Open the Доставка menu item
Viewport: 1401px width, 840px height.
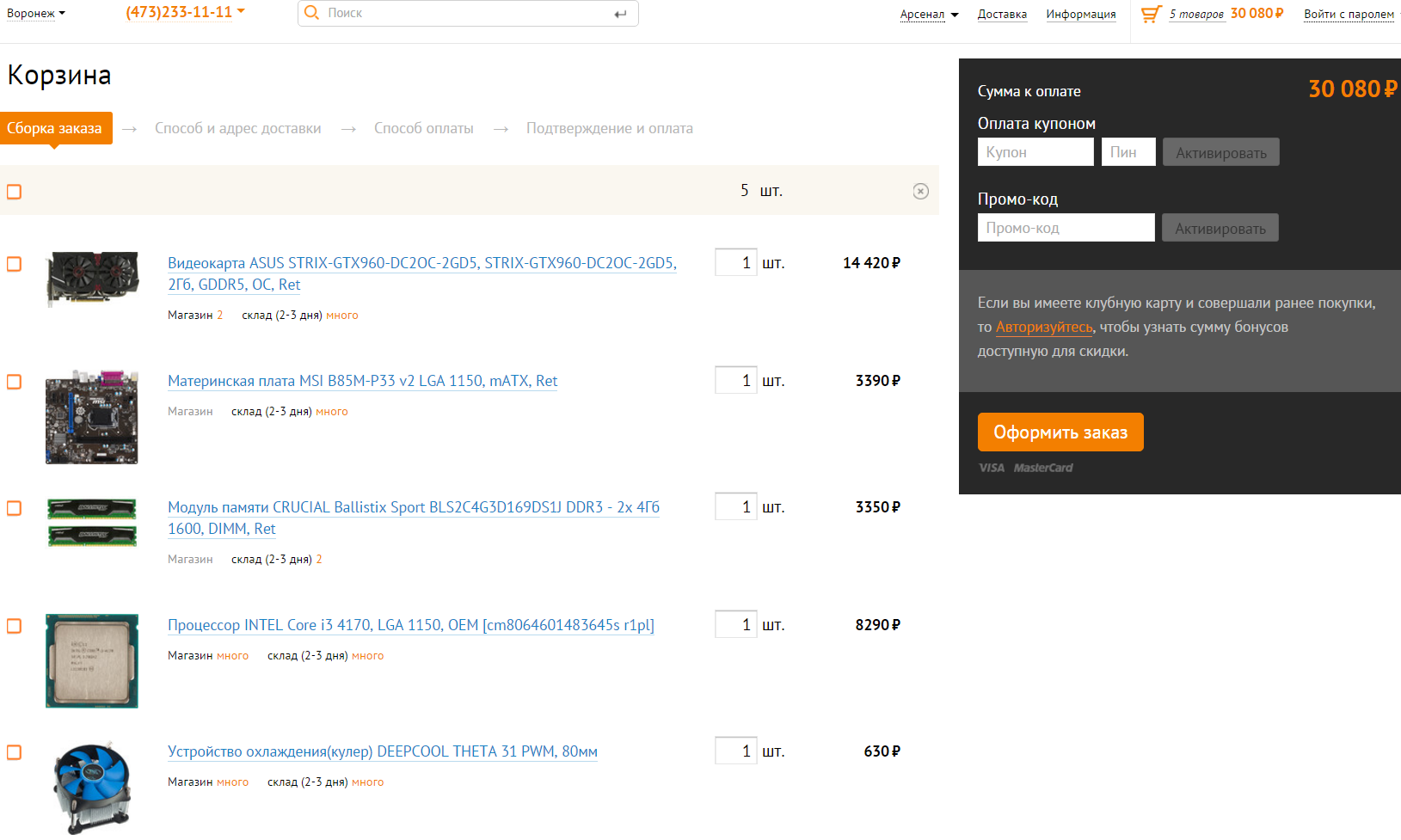click(x=1002, y=15)
